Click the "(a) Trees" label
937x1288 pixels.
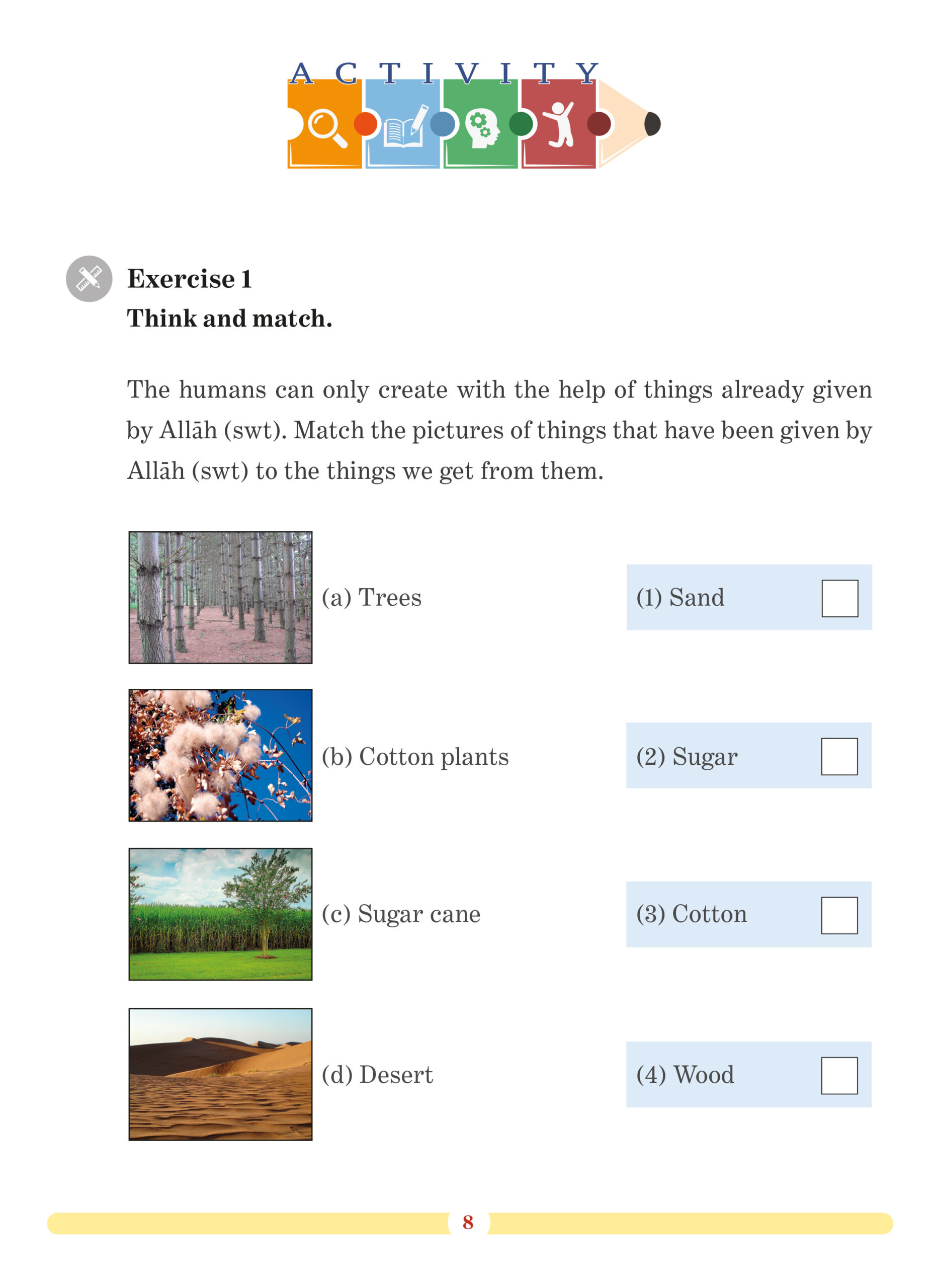point(371,597)
